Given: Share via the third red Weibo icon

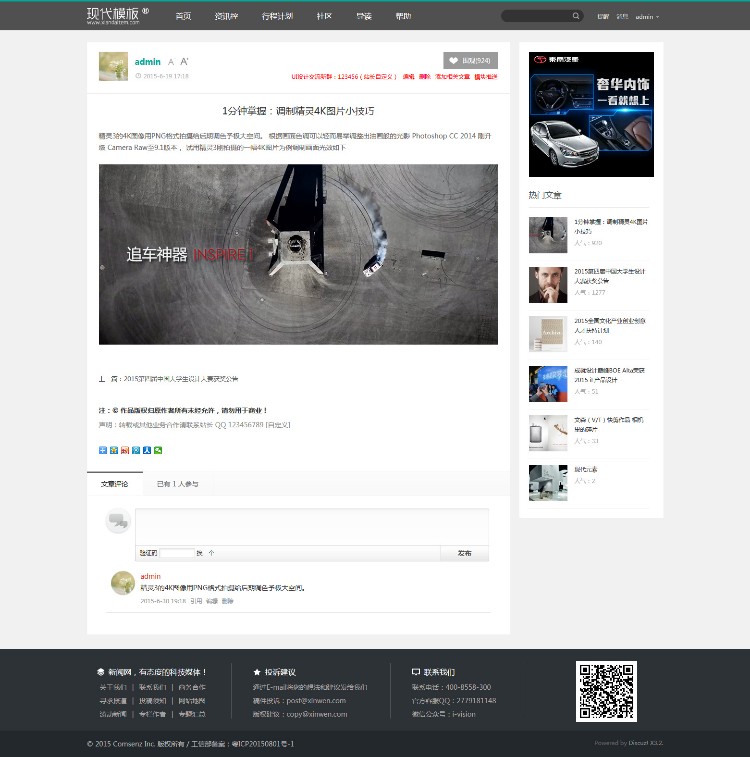Looking at the screenshot, I should click(125, 450).
